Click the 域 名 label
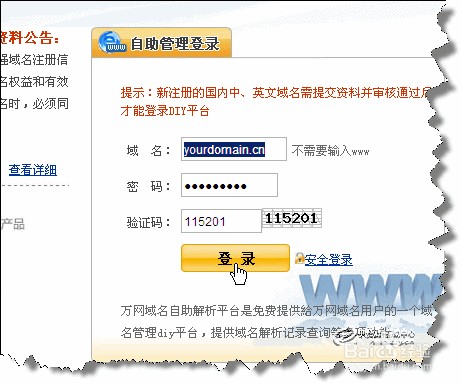The width and height of the screenshot is (461, 384). (148, 150)
